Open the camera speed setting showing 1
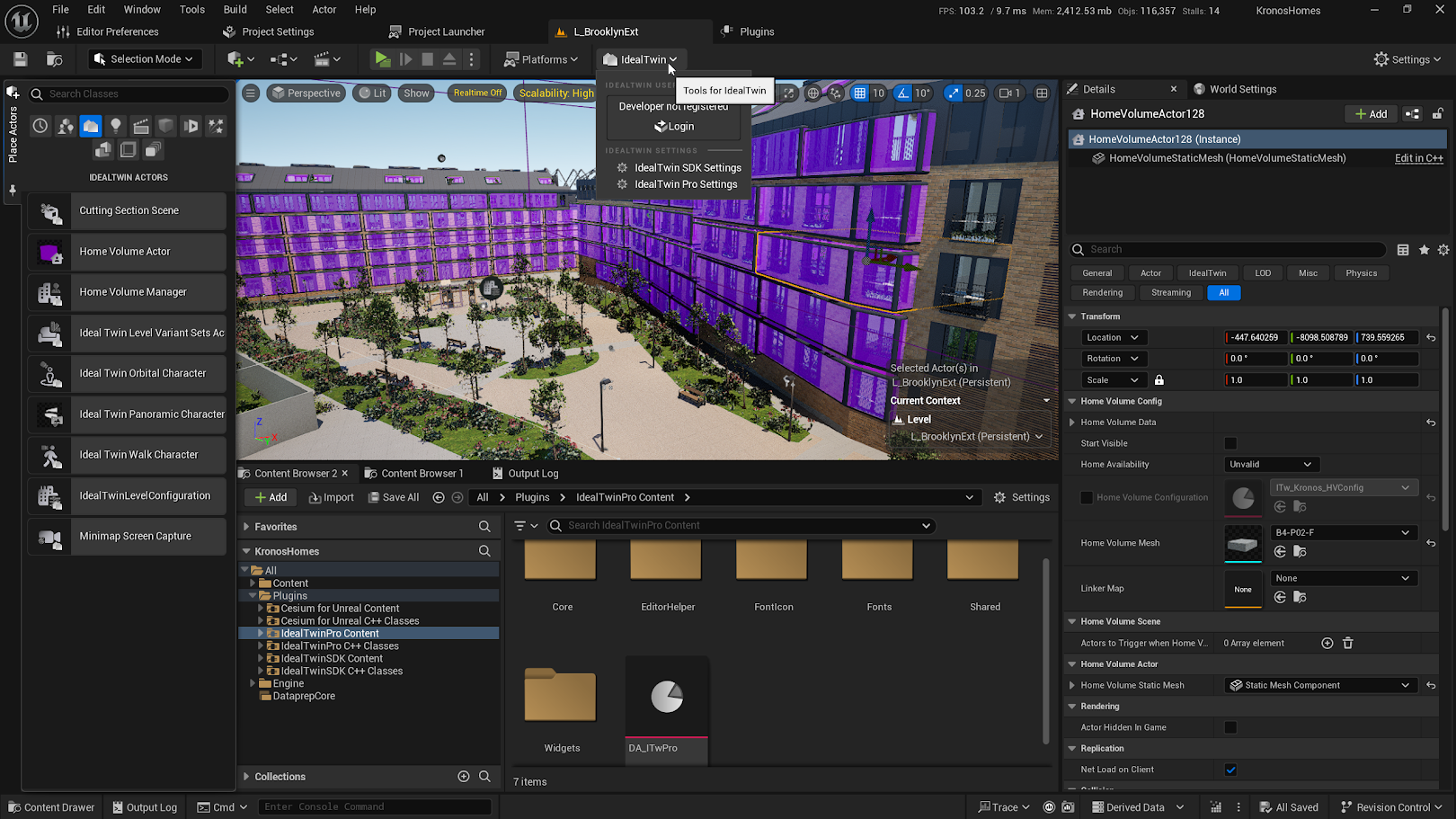Image resolution: width=1456 pixels, height=819 pixels. 1009,93
